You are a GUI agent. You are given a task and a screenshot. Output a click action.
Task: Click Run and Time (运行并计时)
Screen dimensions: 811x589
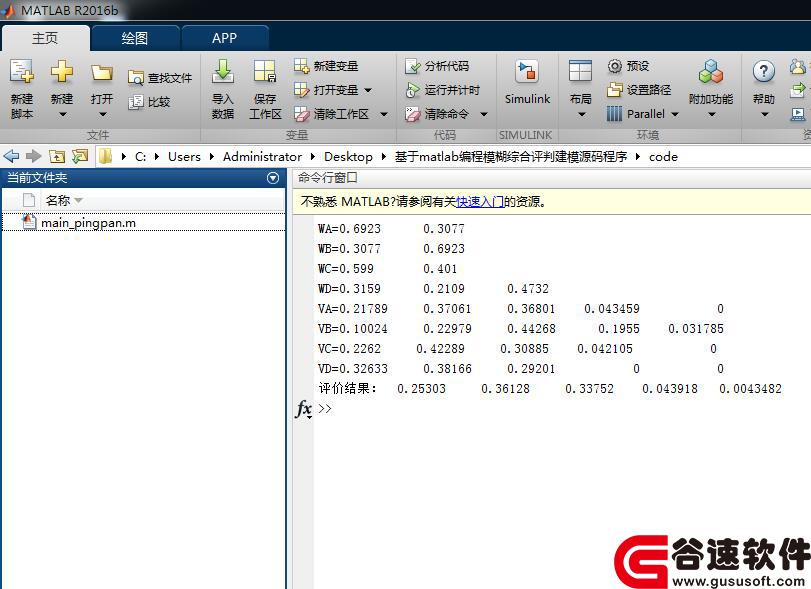(x=443, y=90)
